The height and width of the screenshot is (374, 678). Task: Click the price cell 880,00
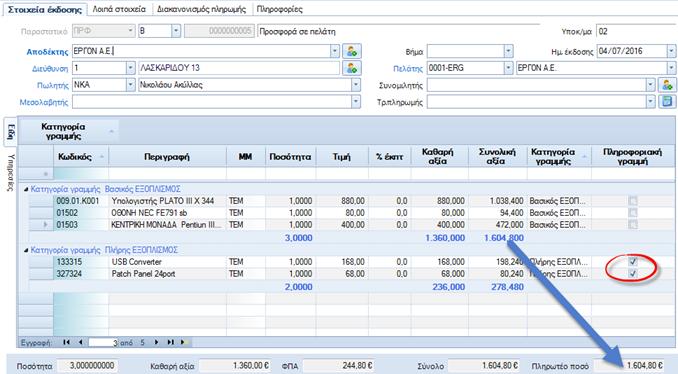tap(342, 201)
